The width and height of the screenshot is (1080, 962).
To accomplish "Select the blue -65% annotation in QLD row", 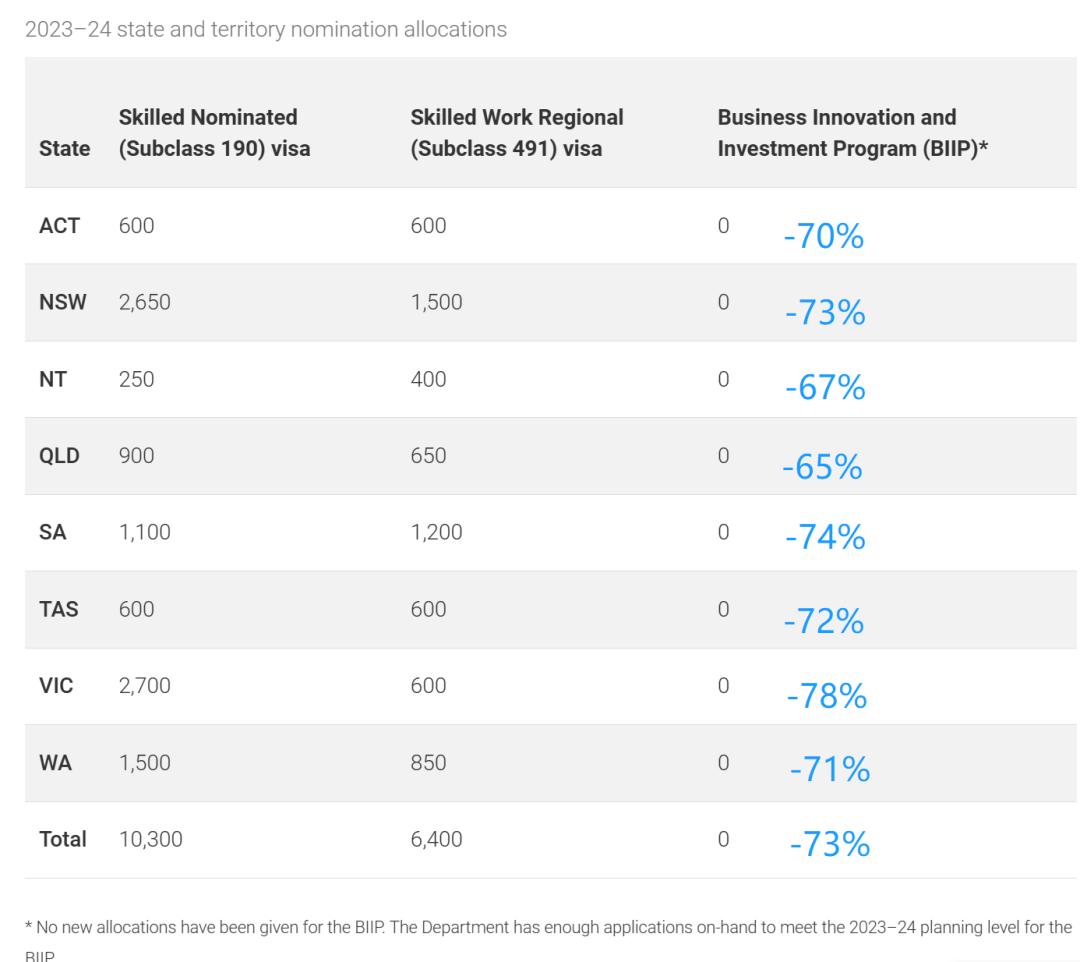I will tap(822, 467).
